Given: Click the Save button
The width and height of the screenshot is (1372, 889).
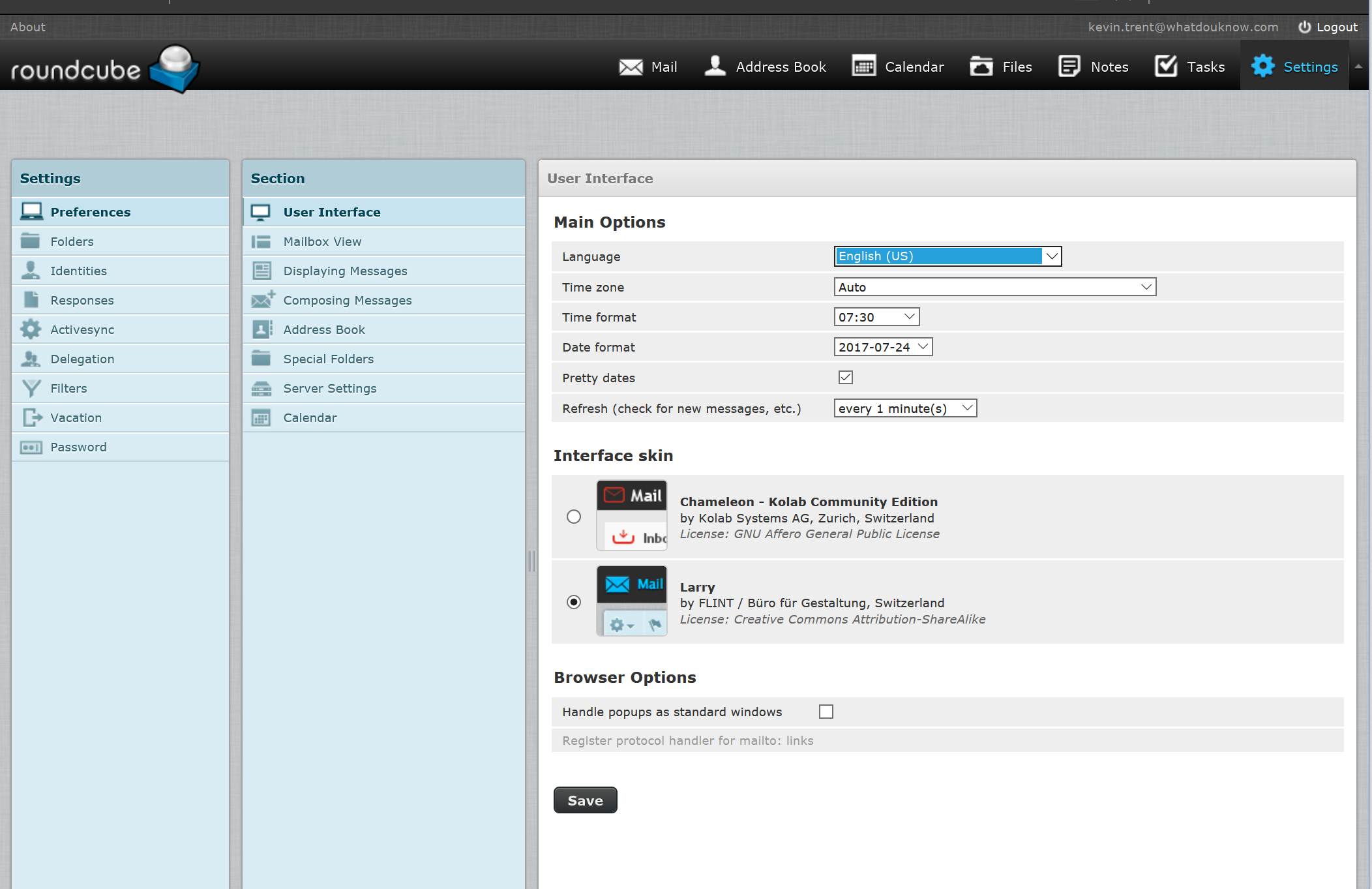Looking at the screenshot, I should pyautogui.click(x=585, y=800).
